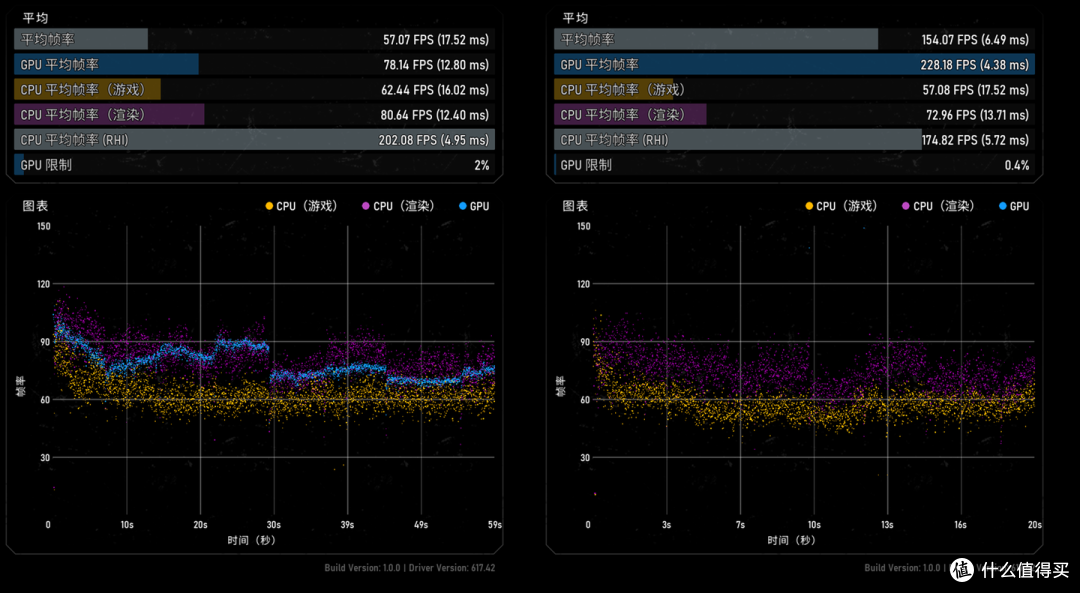Screen dimensions: 1080x593
Task: Click the 2% GPU 限制 value
Action: 481,165
